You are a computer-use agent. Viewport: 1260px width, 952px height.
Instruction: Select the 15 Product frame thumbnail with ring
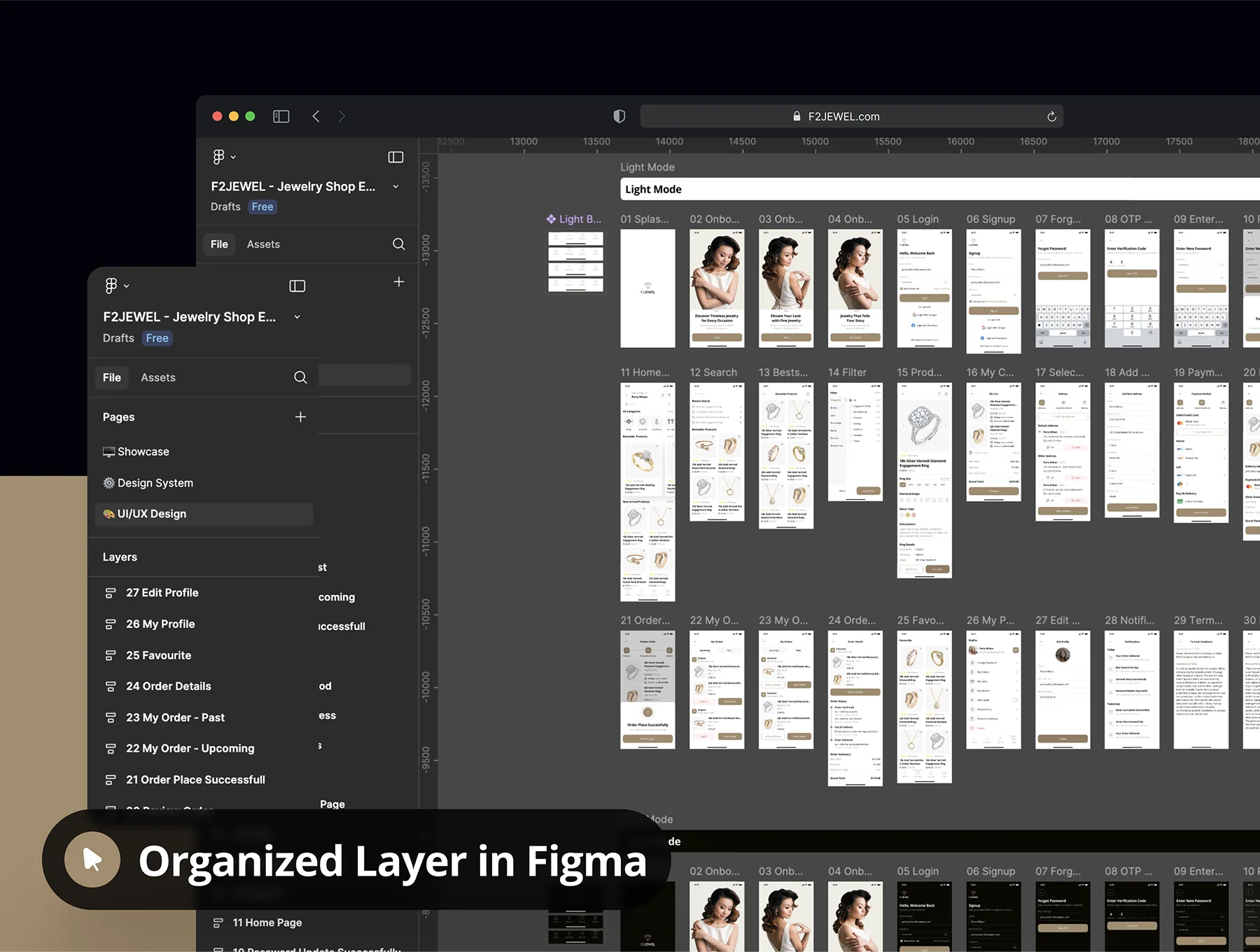tap(924, 480)
